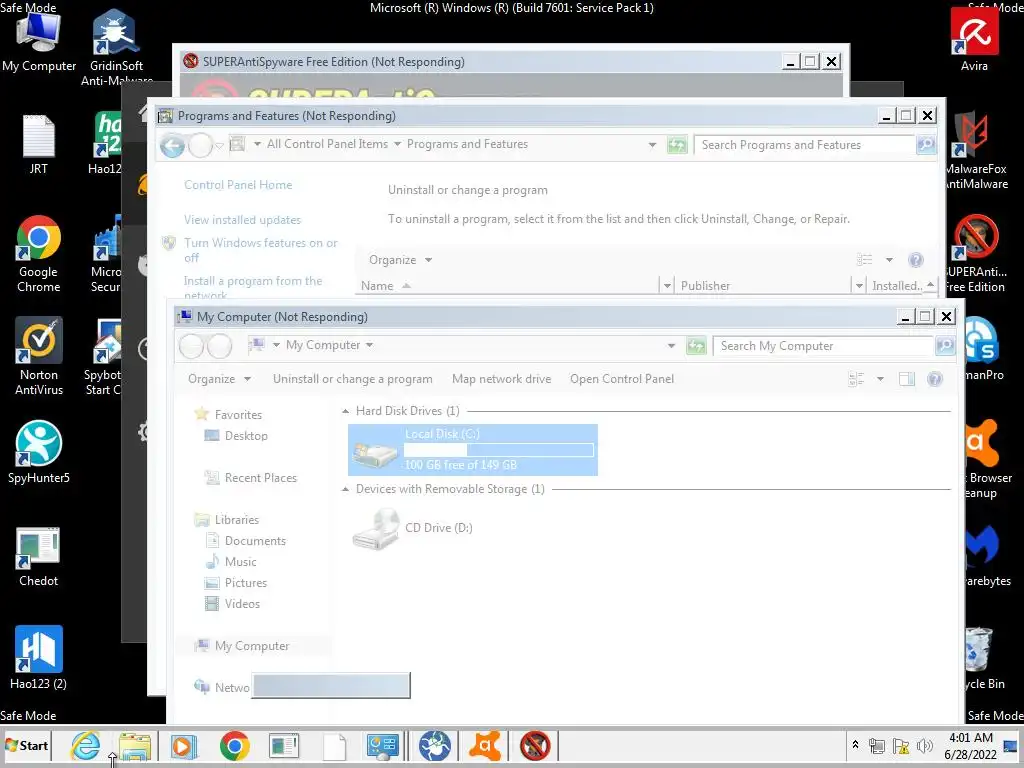The width and height of the screenshot is (1024, 768).
Task: Open Organize dropdown in Programs and Features
Action: point(400,260)
